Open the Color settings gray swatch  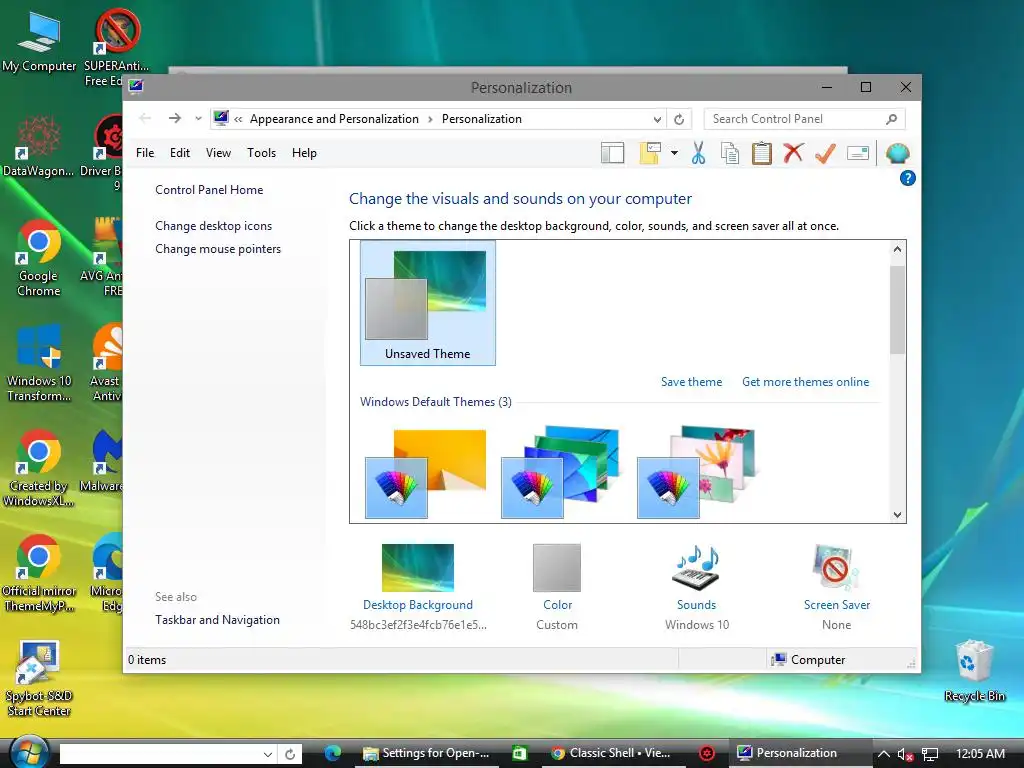click(557, 568)
